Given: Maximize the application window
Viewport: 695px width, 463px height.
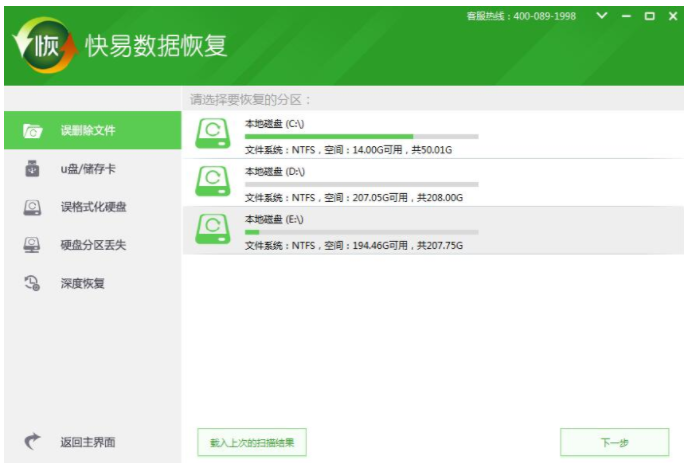Looking at the screenshot, I should [649, 16].
